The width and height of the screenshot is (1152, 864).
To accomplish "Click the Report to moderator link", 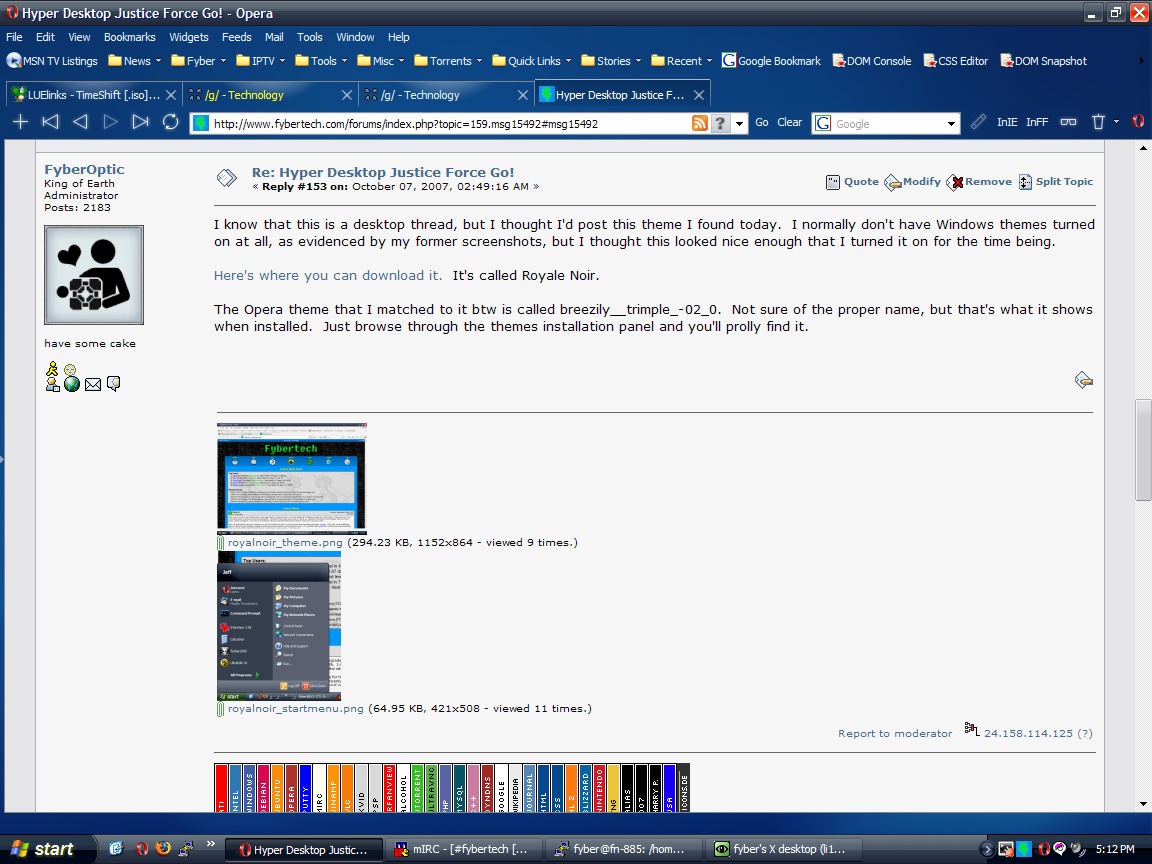I will (895, 733).
